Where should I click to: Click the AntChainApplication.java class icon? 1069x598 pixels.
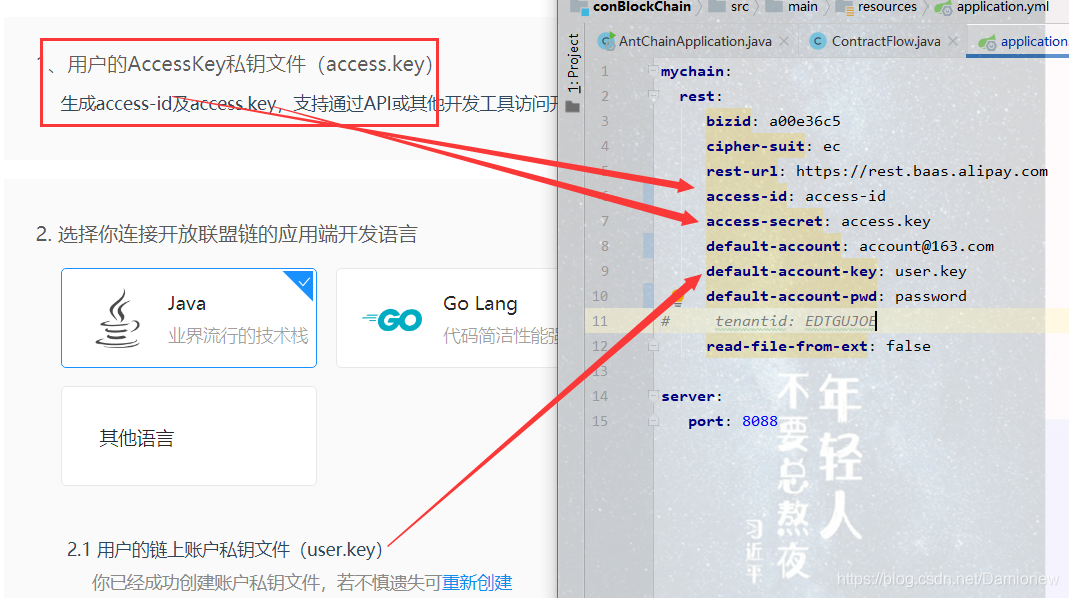click(x=606, y=42)
